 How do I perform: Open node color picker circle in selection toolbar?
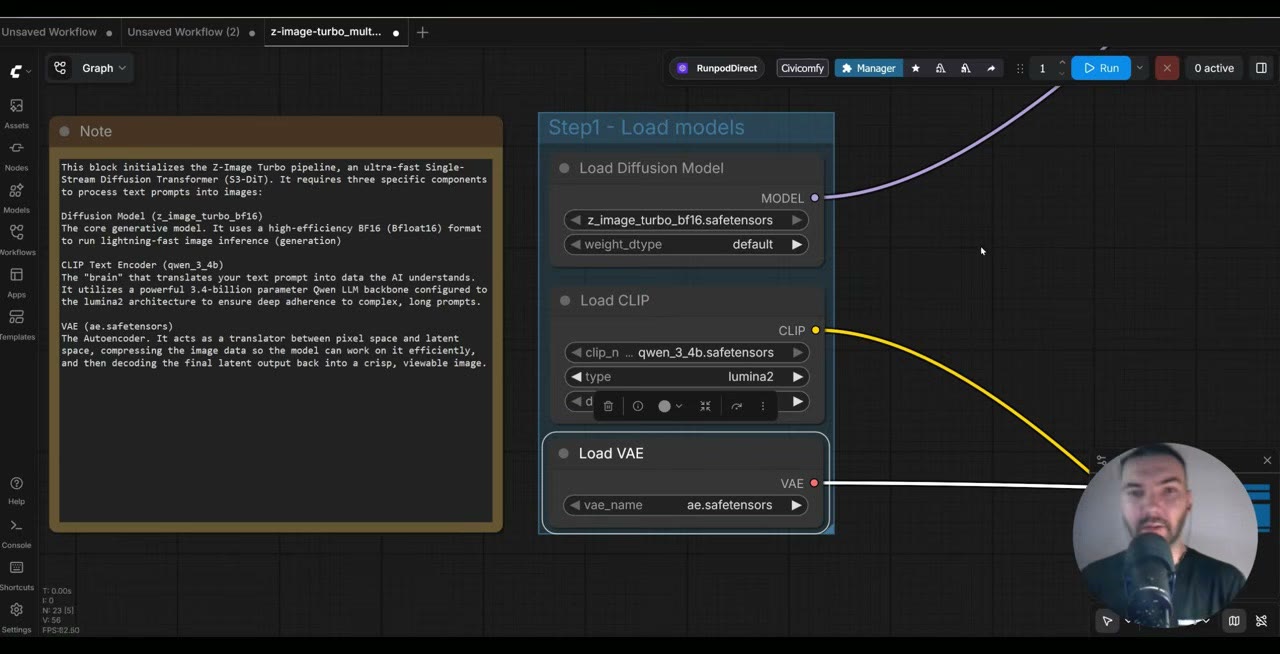click(669, 406)
